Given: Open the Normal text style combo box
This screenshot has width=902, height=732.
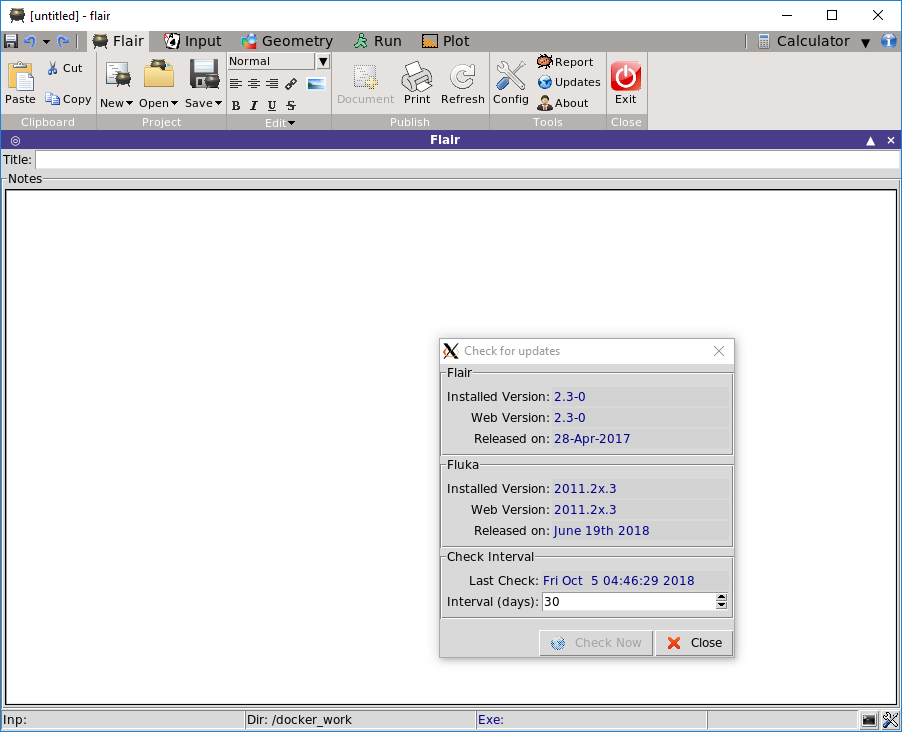Looking at the screenshot, I should [278, 61].
